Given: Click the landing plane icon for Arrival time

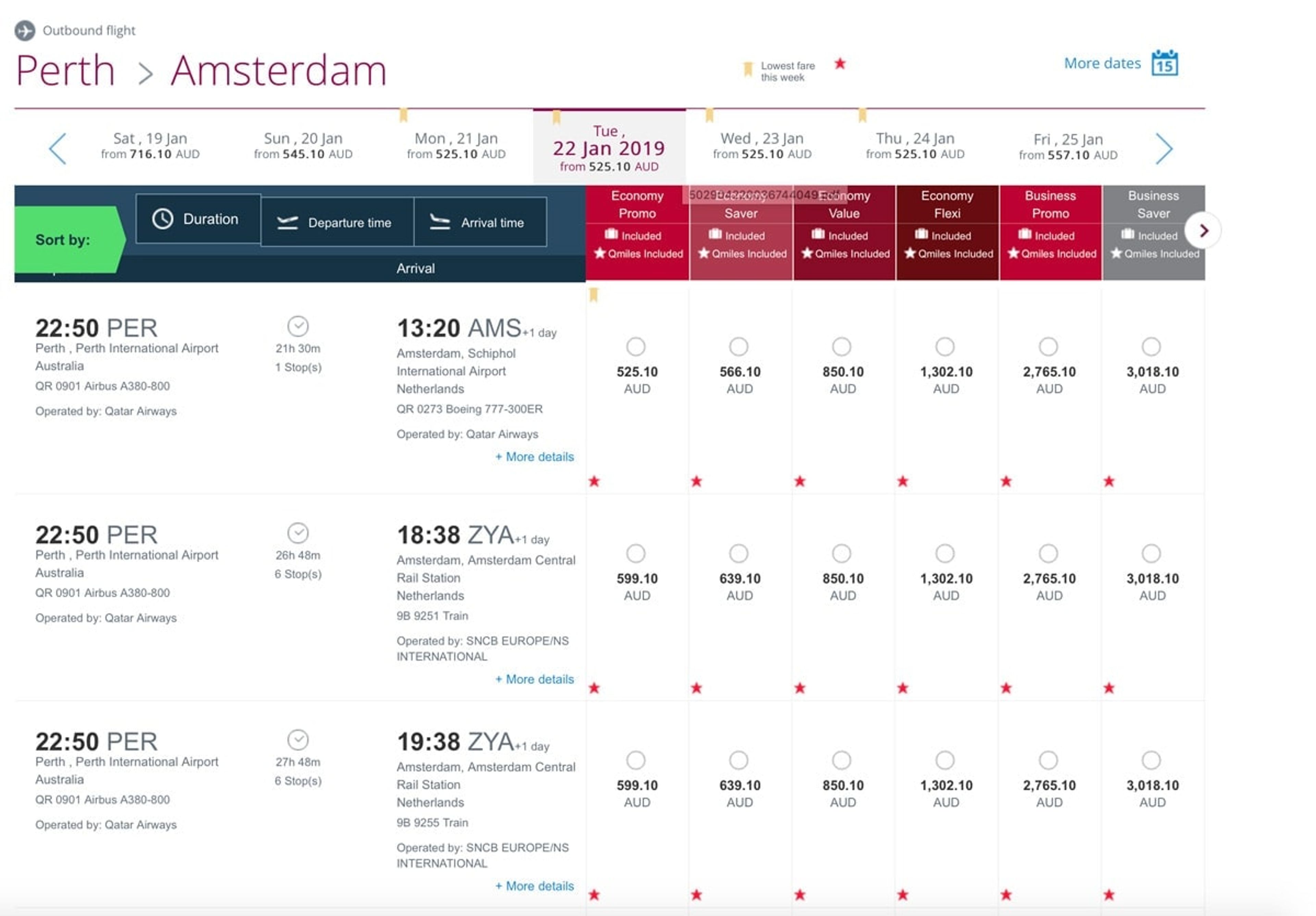Looking at the screenshot, I should tap(440, 222).
